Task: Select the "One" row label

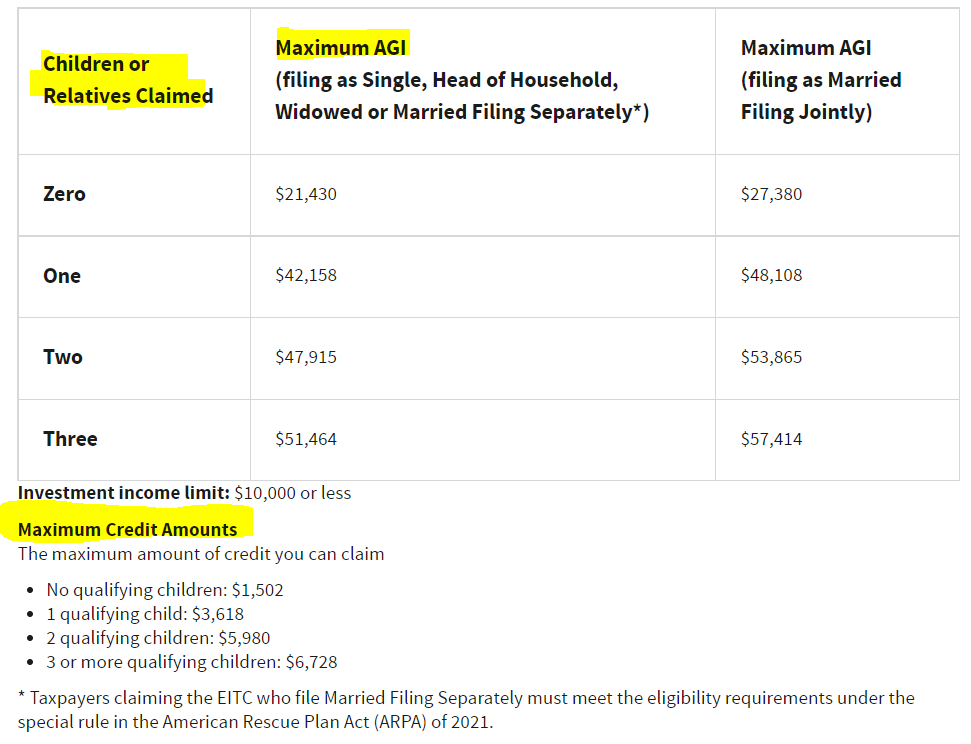Action: tap(62, 276)
